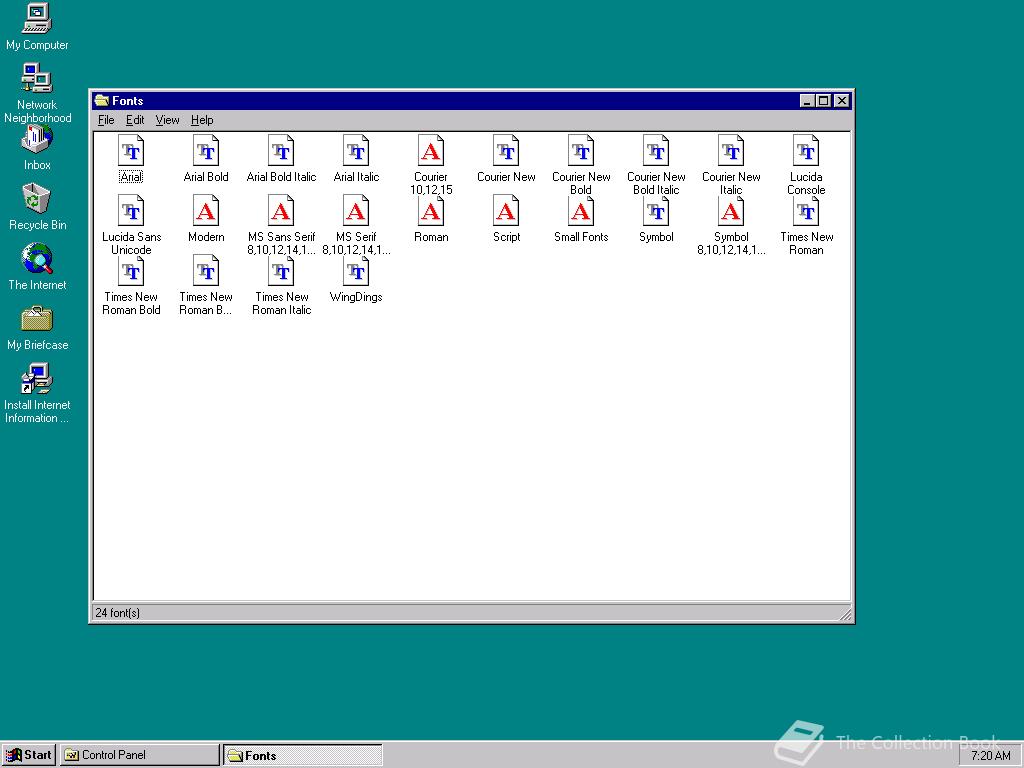Open the Help menu
The width and height of the screenshot is (1024, 768).
point(202,120)
